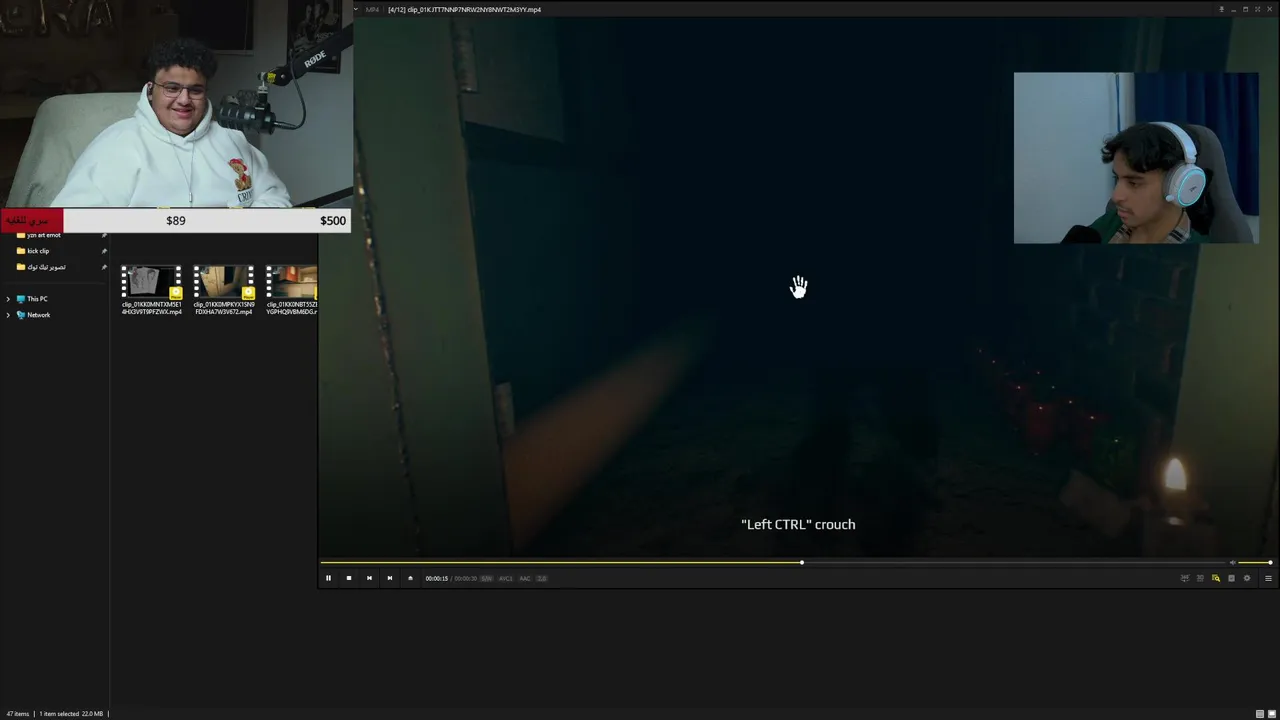Click the player title clip_01KJTT7NNP7NRW2NY8NWT2M3YY.mp4
The width and height of the screenshot is (1280, 720).
pos(474,9)
